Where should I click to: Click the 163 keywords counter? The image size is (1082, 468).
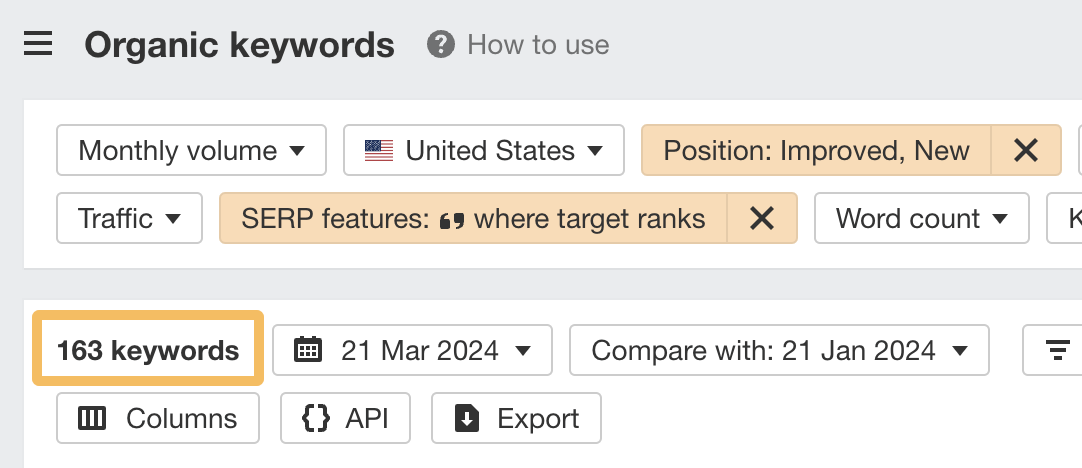[x=148, y=350]
